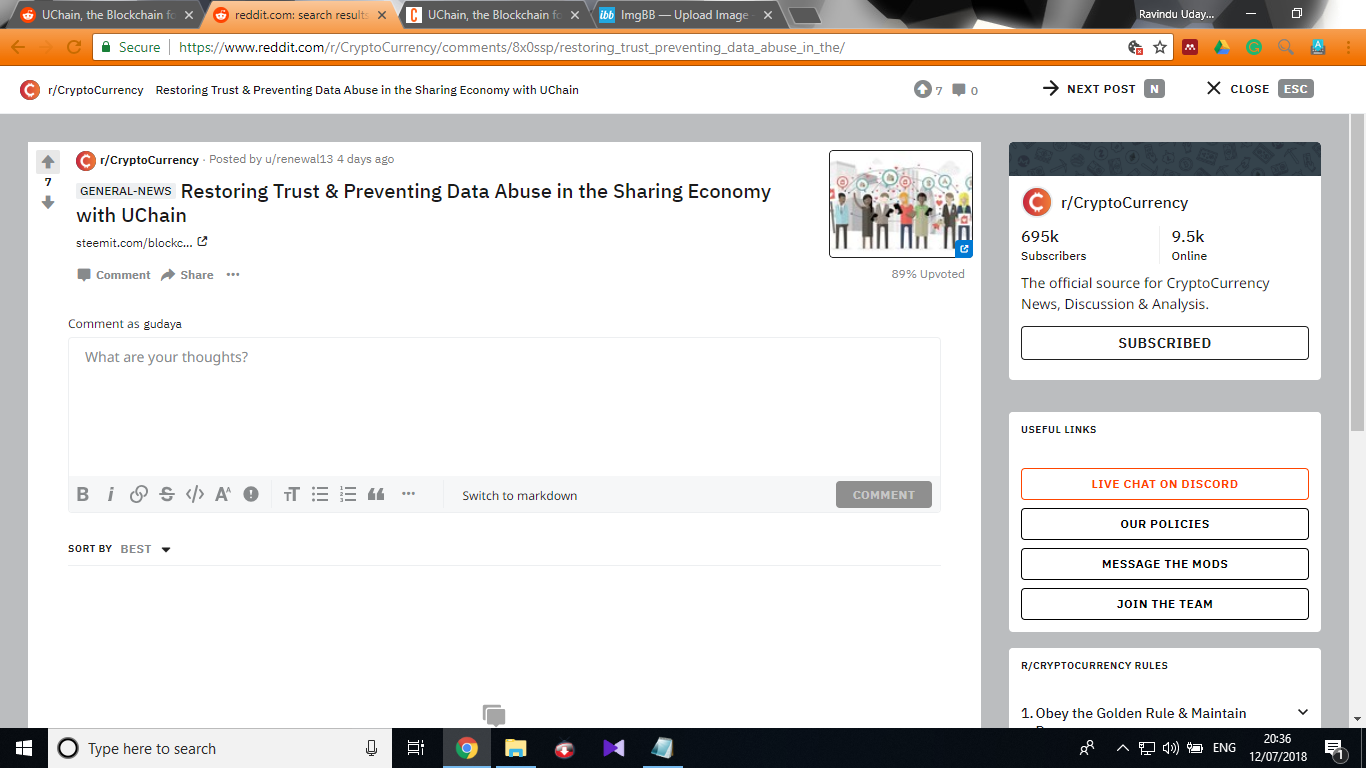Reload the page
Viewport: 1366px width, 768px height.
[x=74, y=47]
